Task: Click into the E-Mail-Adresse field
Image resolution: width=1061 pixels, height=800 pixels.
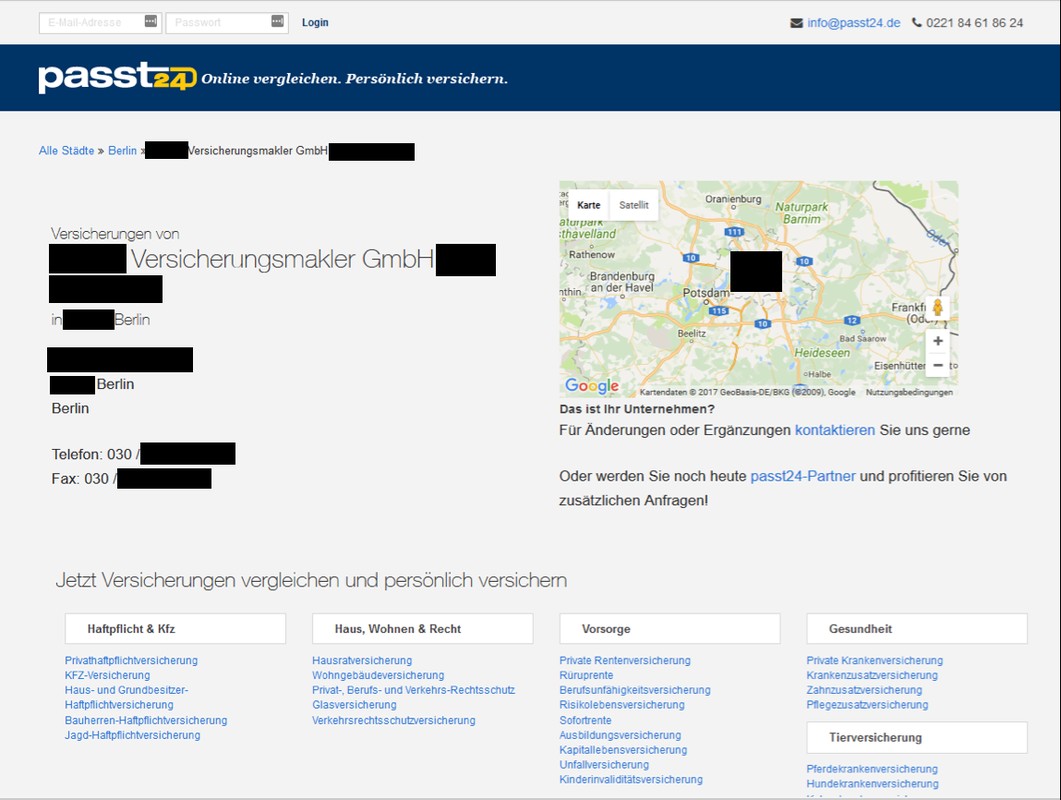Action: (x=92, y=22)
